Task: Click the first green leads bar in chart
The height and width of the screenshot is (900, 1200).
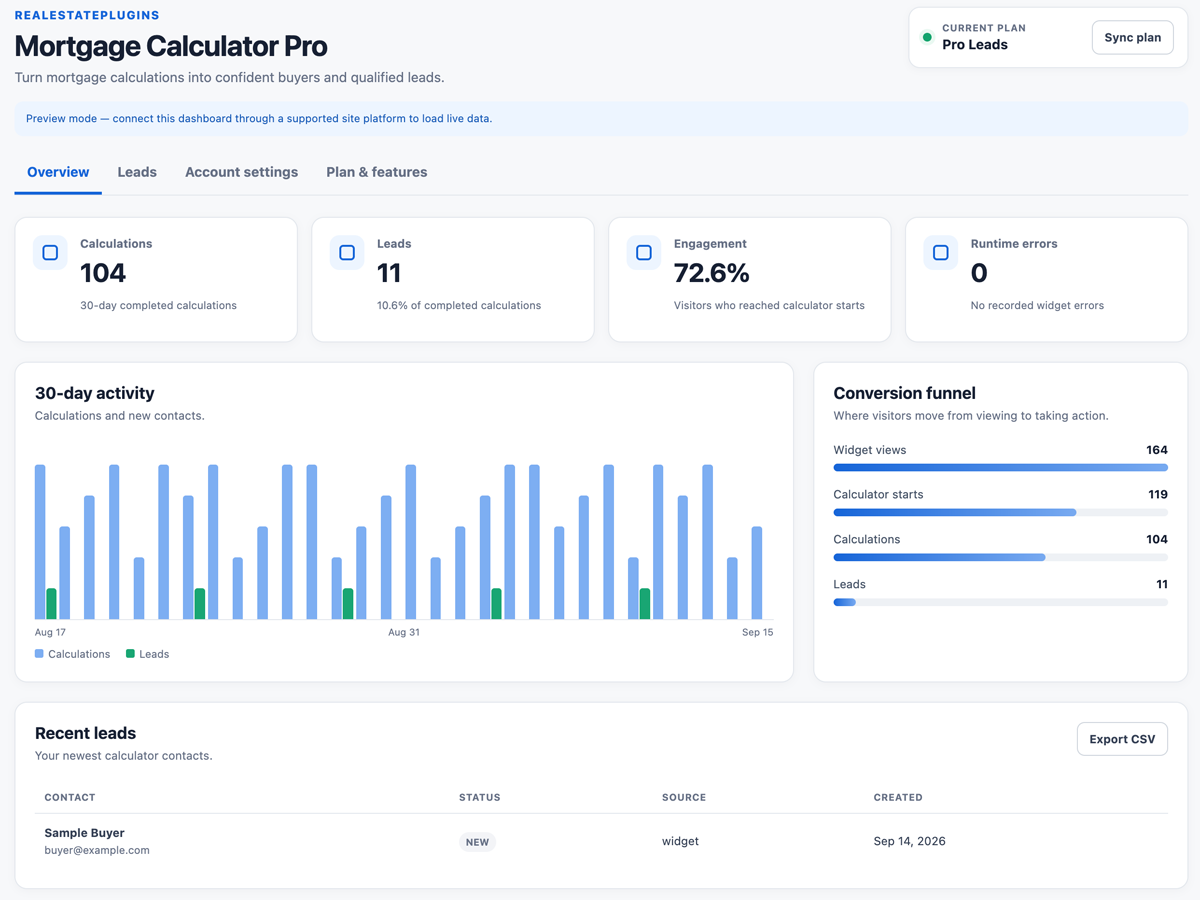Action: click(x=52, y=604)
